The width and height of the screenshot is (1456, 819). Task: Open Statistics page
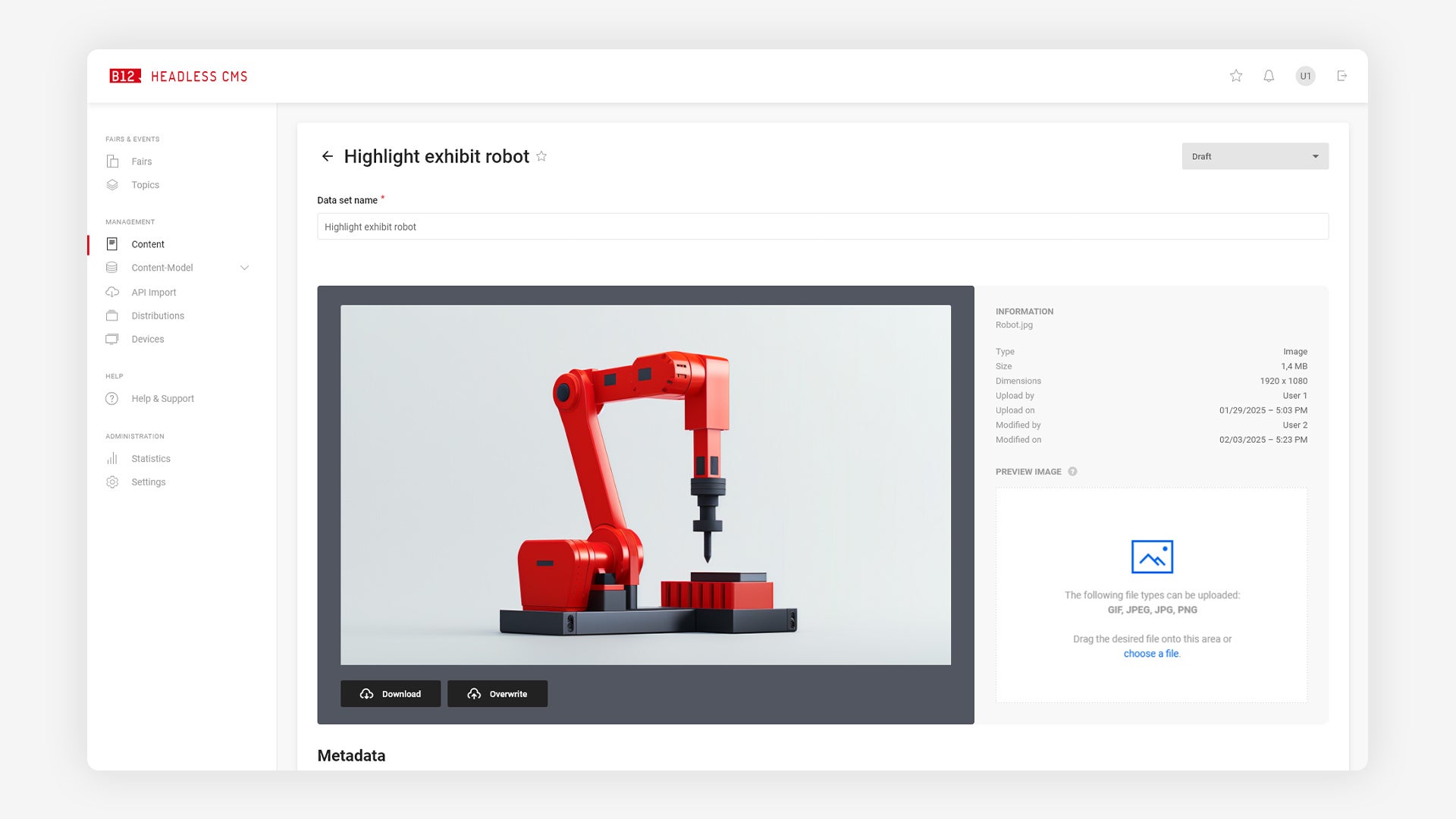click(x=150, y=459)
